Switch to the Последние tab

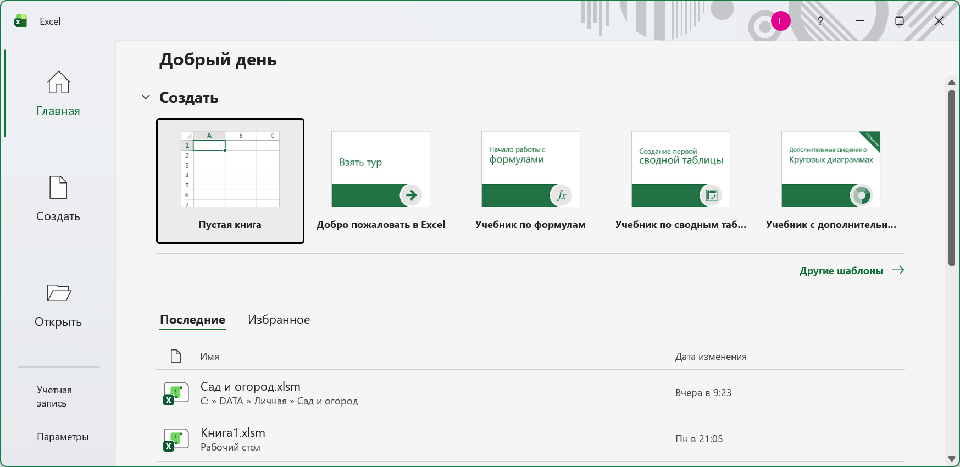tap(192, 320)
